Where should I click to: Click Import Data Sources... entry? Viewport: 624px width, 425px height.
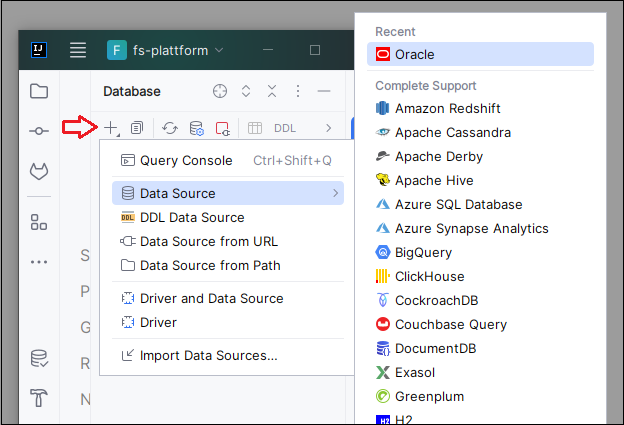tap(228, 355)
